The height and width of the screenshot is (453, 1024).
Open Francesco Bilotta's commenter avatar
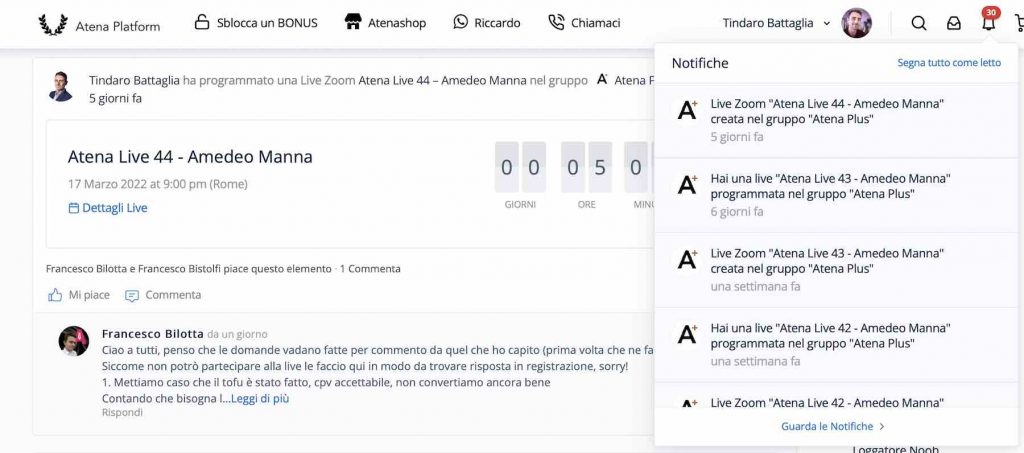[x=74, y=341]
